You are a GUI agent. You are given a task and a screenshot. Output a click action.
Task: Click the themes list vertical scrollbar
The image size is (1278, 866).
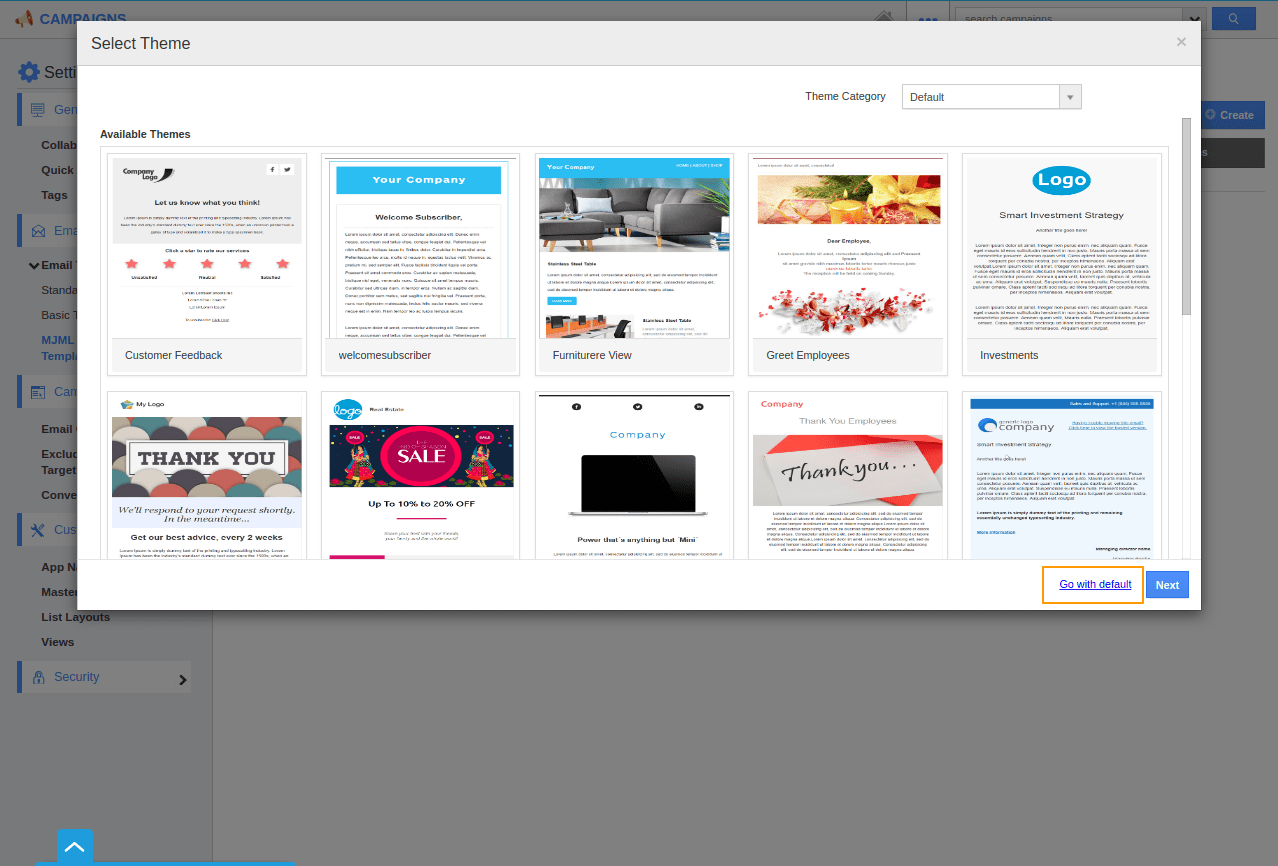click(x=1186, y=216)
